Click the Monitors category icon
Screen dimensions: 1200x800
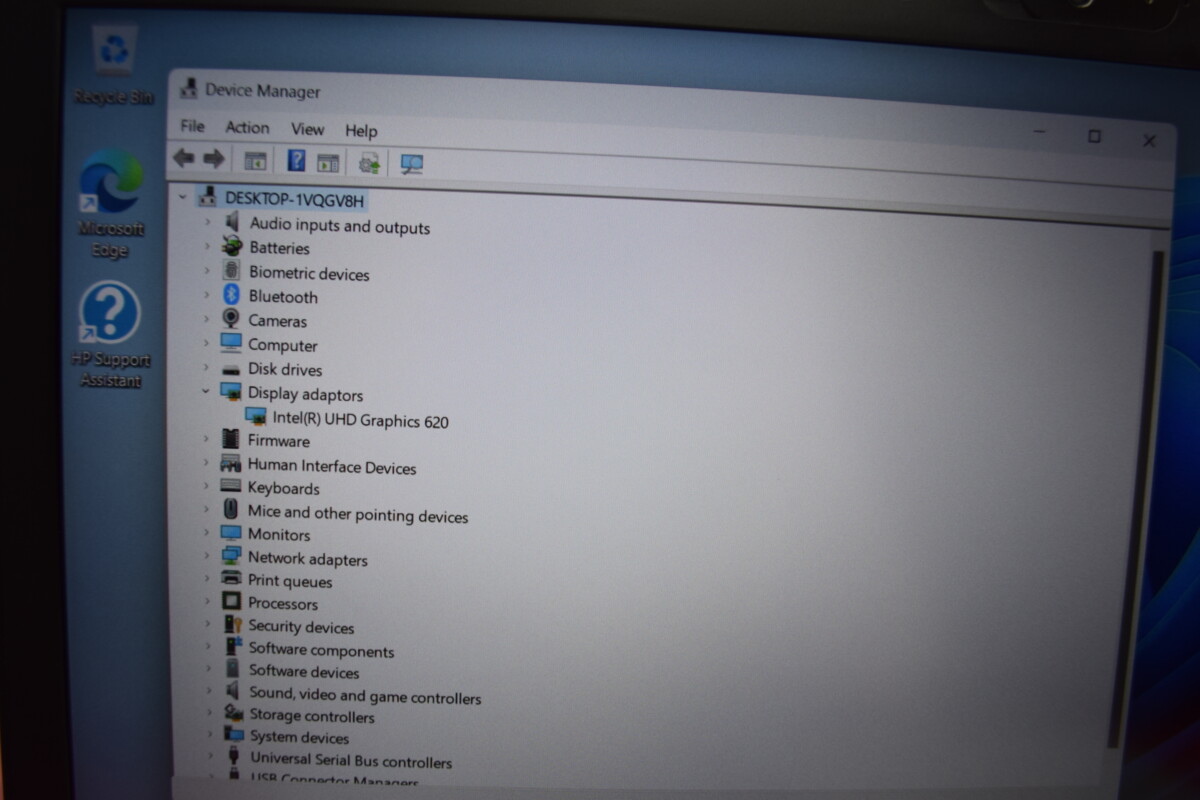tap(231, 534)
